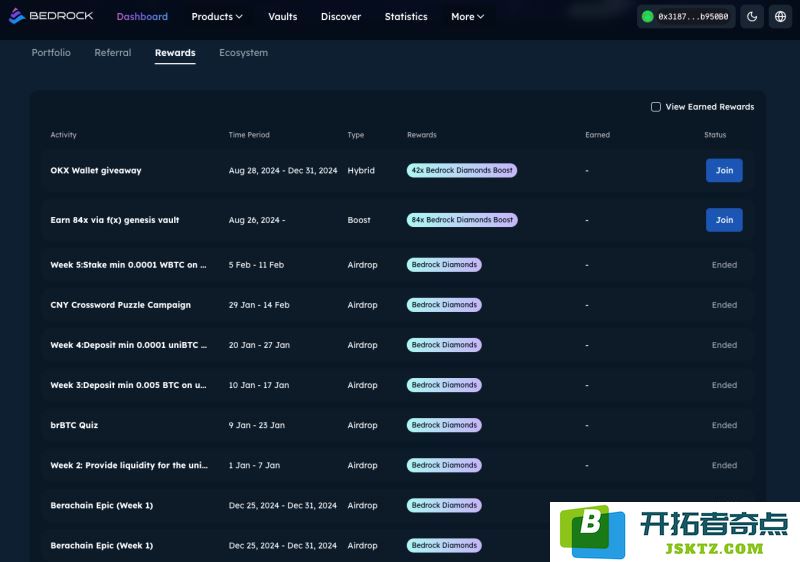Open Week 4:Deposit min 0.0001 uniBTC activity

129,345
